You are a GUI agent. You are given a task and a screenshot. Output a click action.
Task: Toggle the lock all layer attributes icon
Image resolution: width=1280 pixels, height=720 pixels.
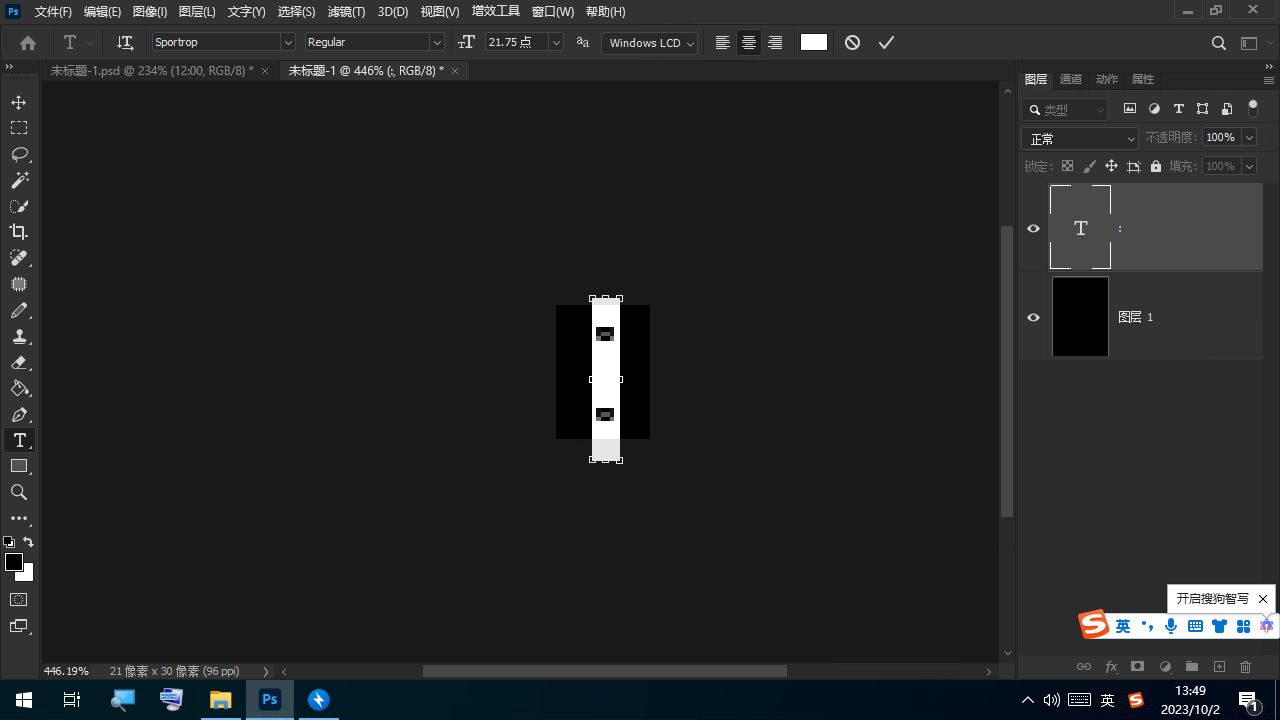coord(1156,166)
